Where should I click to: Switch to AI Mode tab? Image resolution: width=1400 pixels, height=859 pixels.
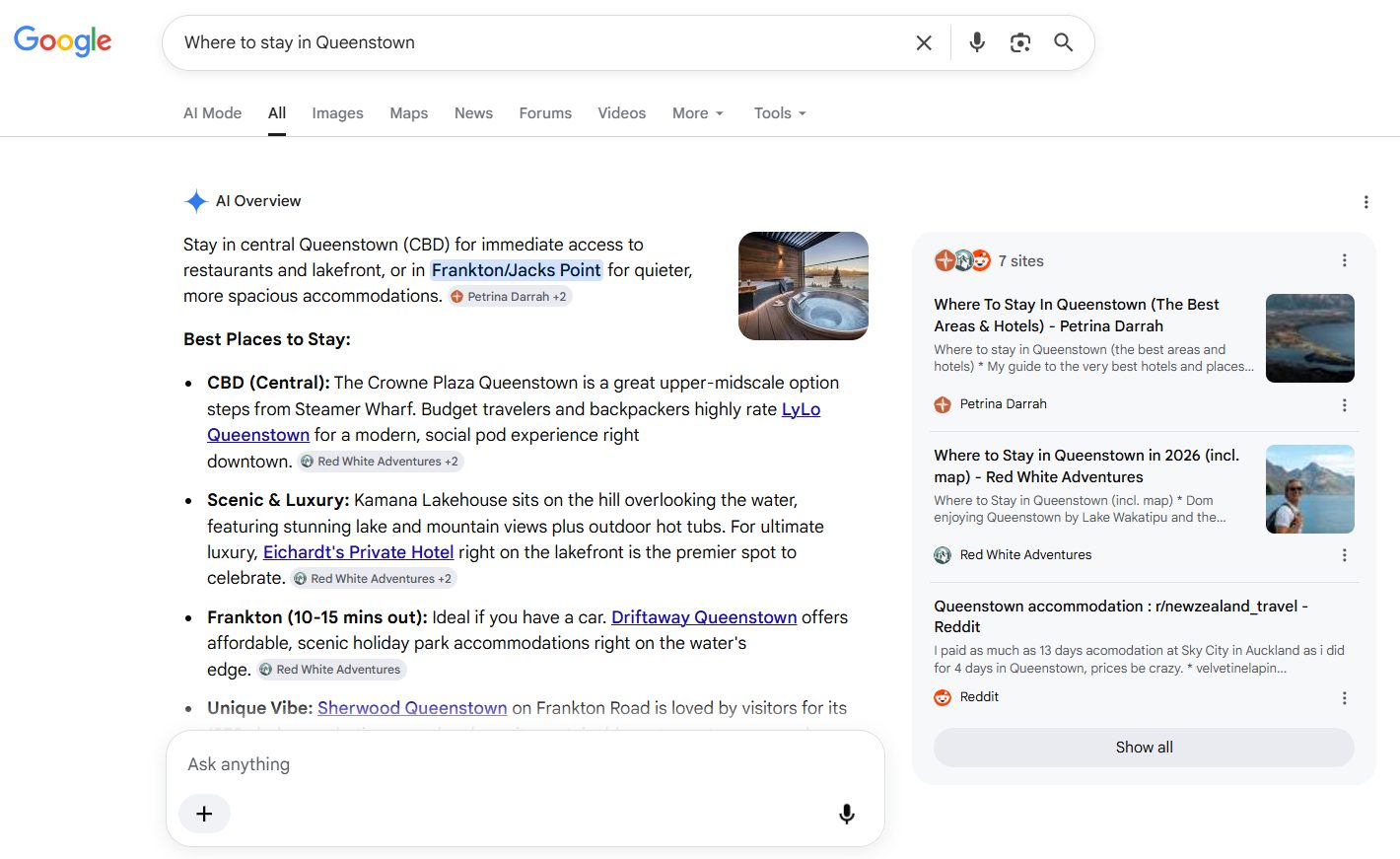pos(212,113)
